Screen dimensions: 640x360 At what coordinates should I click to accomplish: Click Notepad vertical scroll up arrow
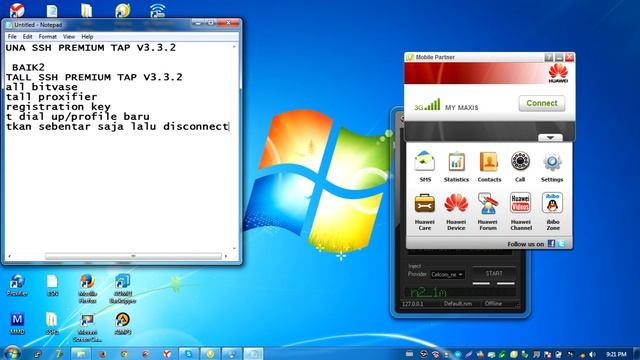pyautogui.click(x=234, y=47)
